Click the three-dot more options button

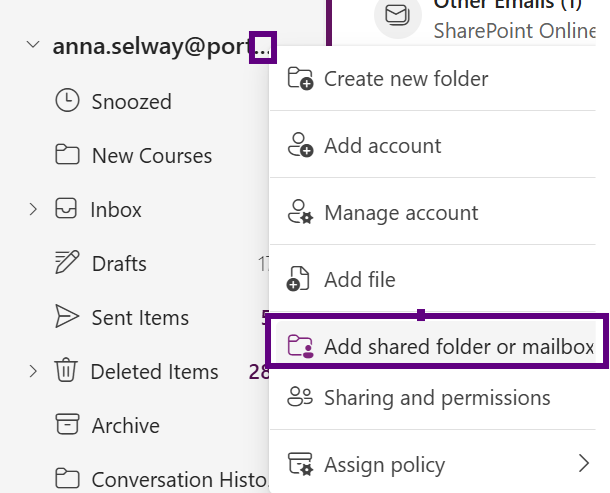(x=263, y=47)
